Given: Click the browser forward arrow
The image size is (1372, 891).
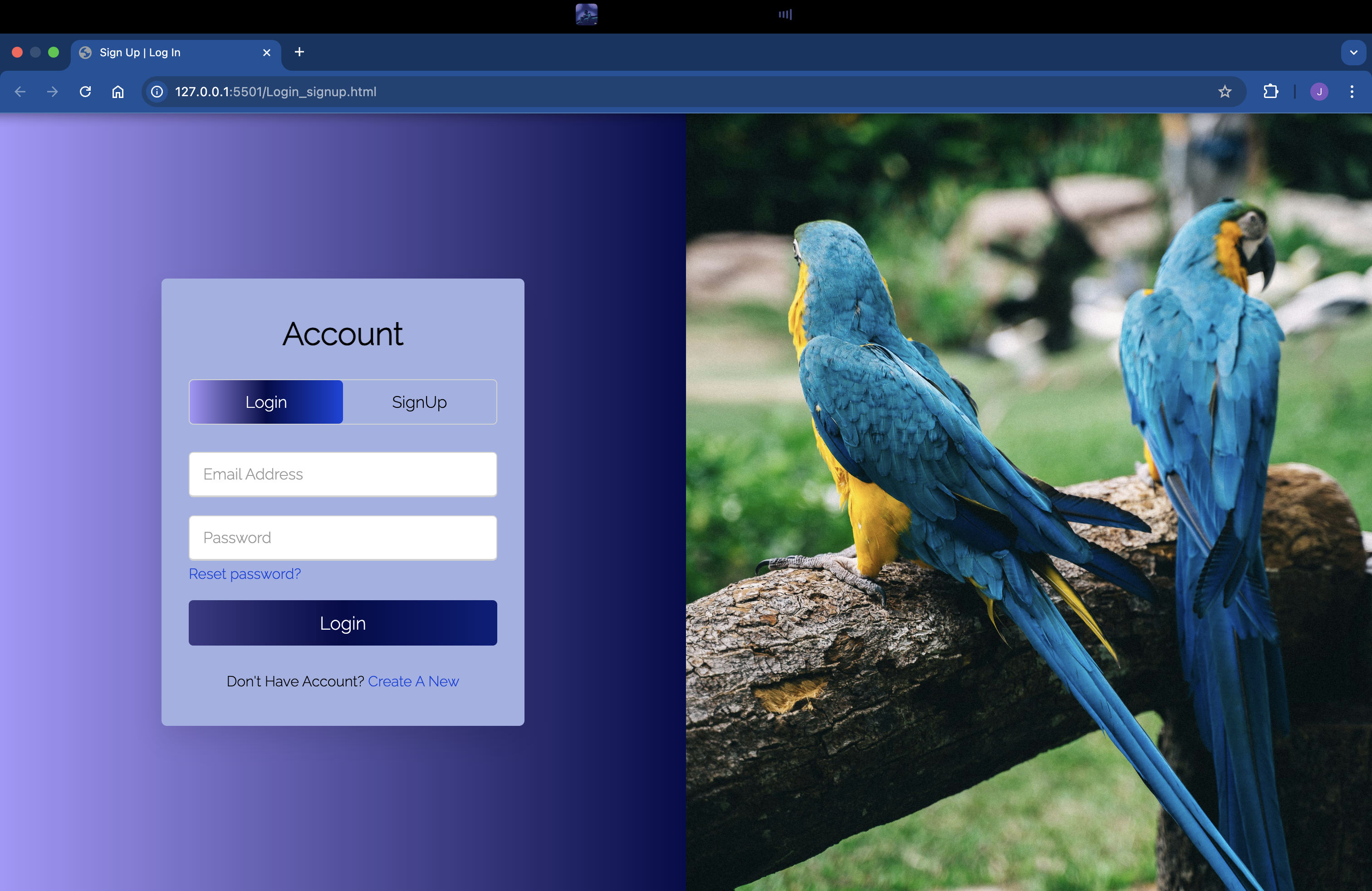Looking at the screenshot, I should (53, 92).
